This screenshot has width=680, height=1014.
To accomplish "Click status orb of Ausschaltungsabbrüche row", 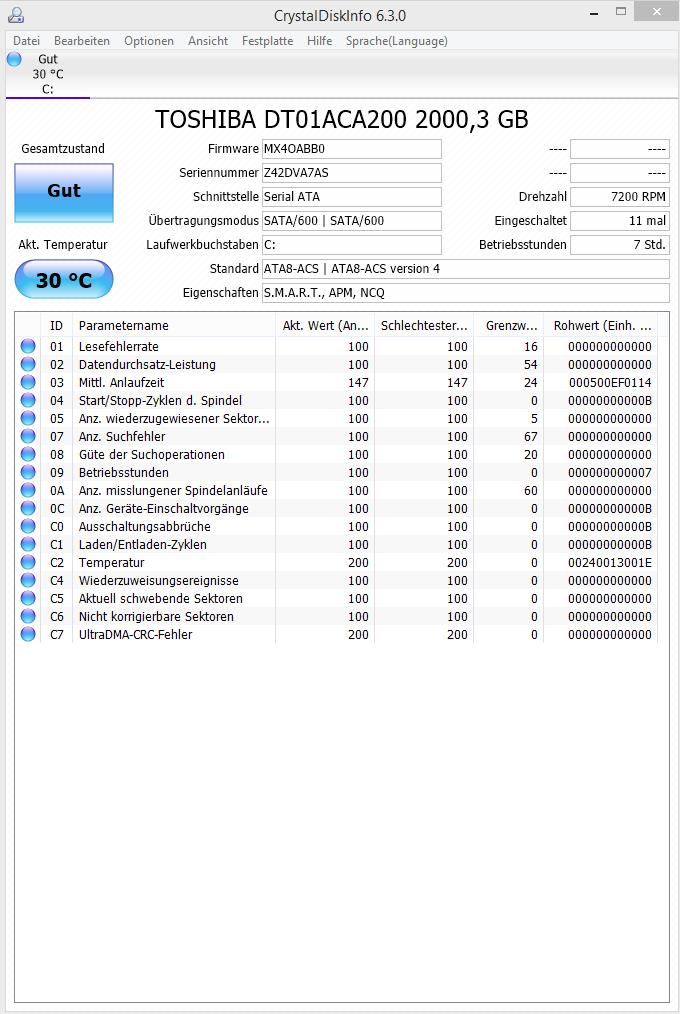I will [x=28, y=526].
